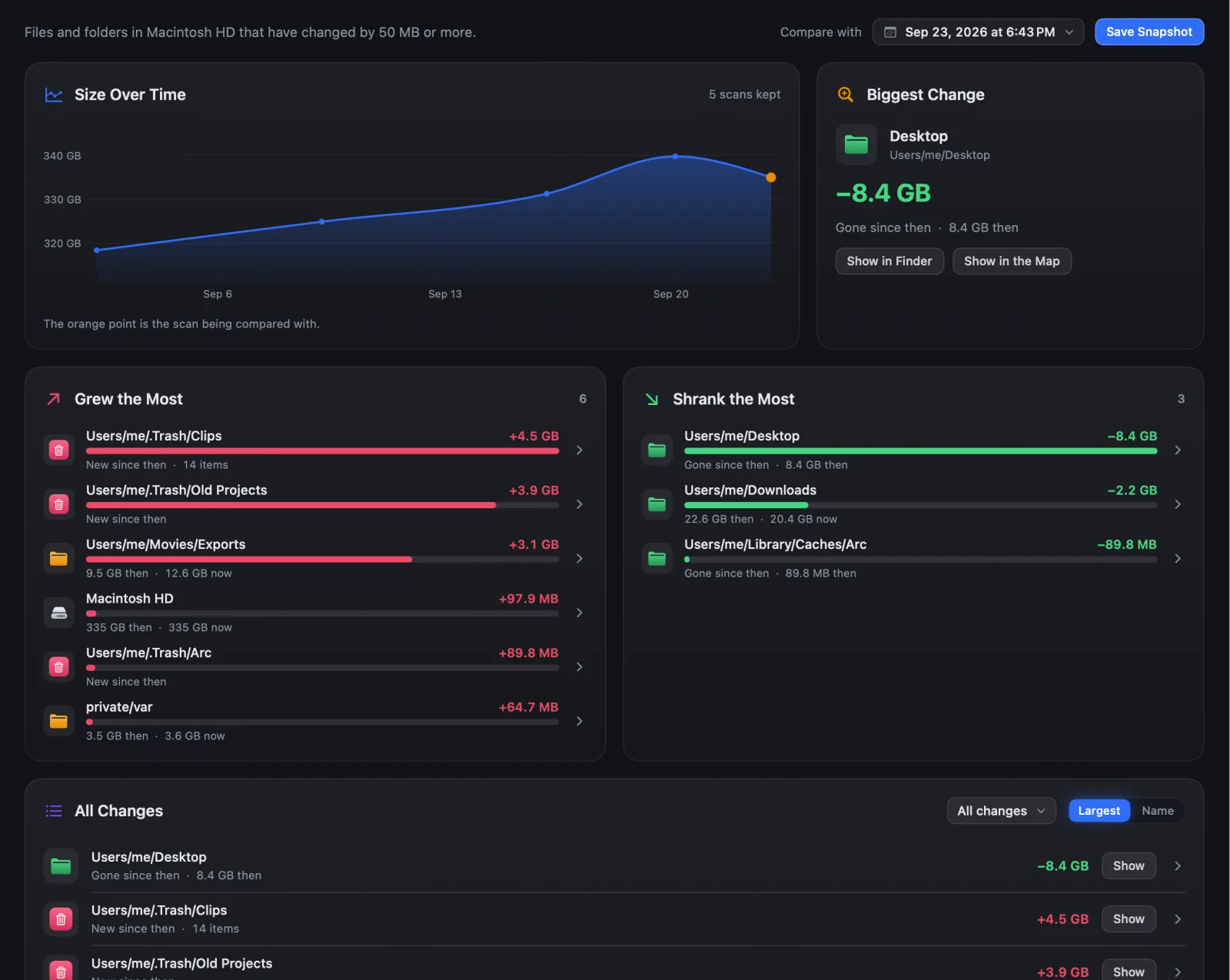Expand the Library/Caches/Arc row chevron
Viewport: 1230px width, 980px height.
click(x=1178, y=559)
